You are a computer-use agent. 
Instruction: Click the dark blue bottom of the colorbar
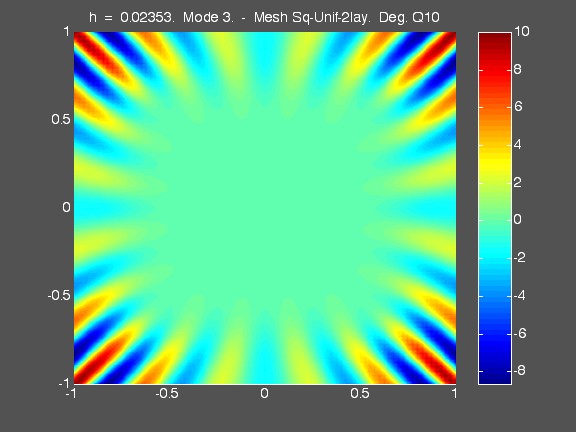495,377
